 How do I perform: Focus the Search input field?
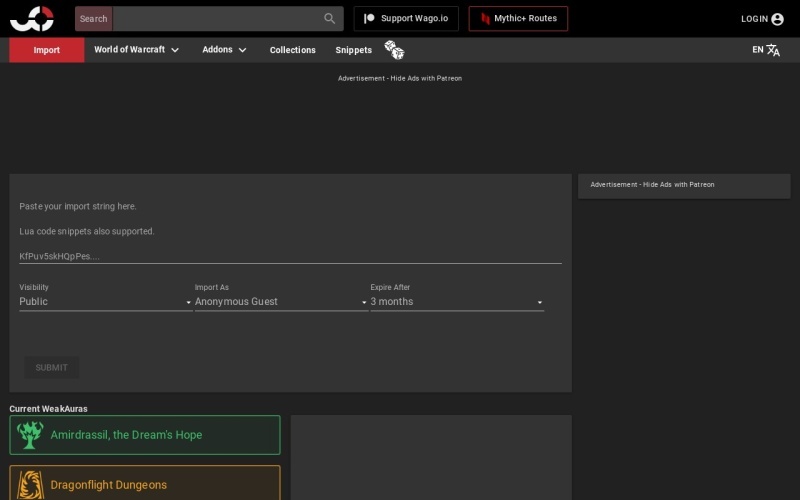[x=217, y=19]
